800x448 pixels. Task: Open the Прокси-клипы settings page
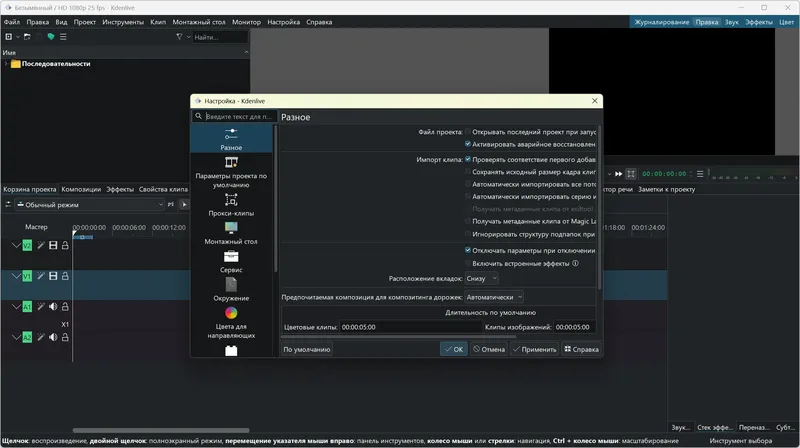pyautogui.click(x=231, y=205)
